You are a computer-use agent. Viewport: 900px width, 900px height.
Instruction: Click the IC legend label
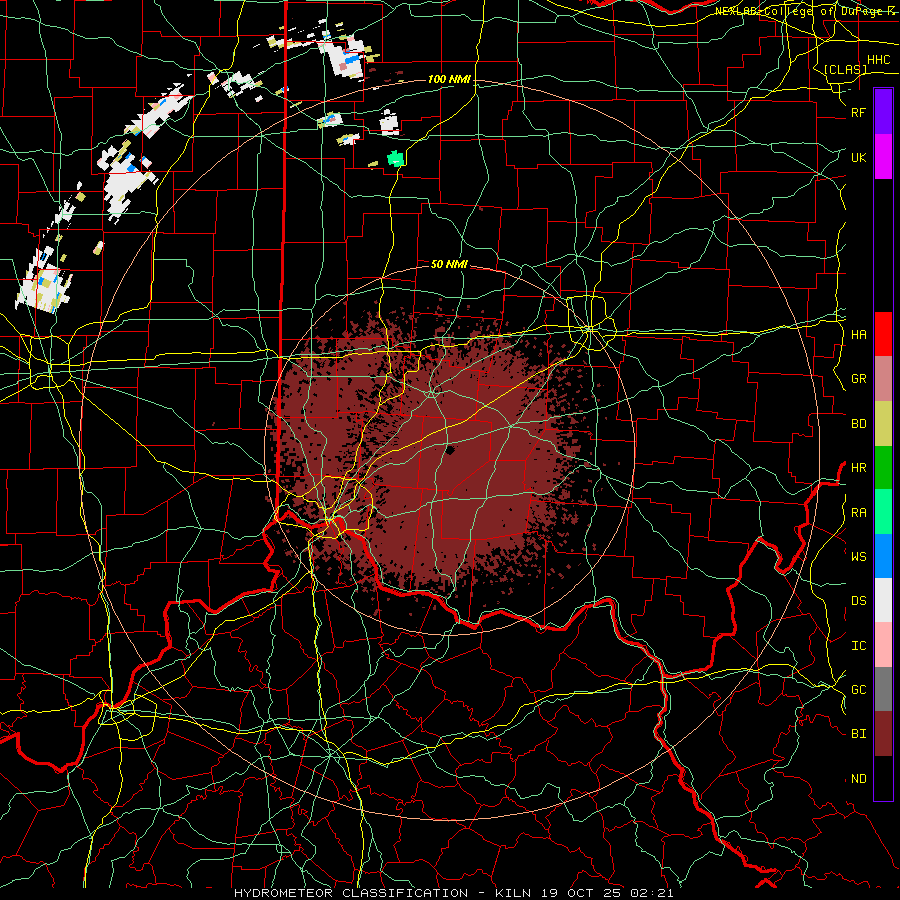pyautogui.click(x=859, y=646)
